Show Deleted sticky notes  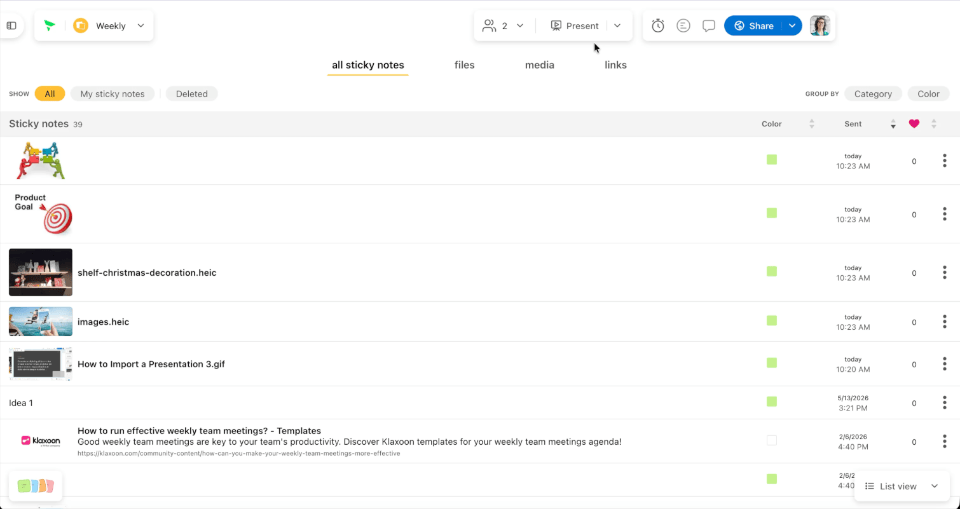(x=192, y=94)
